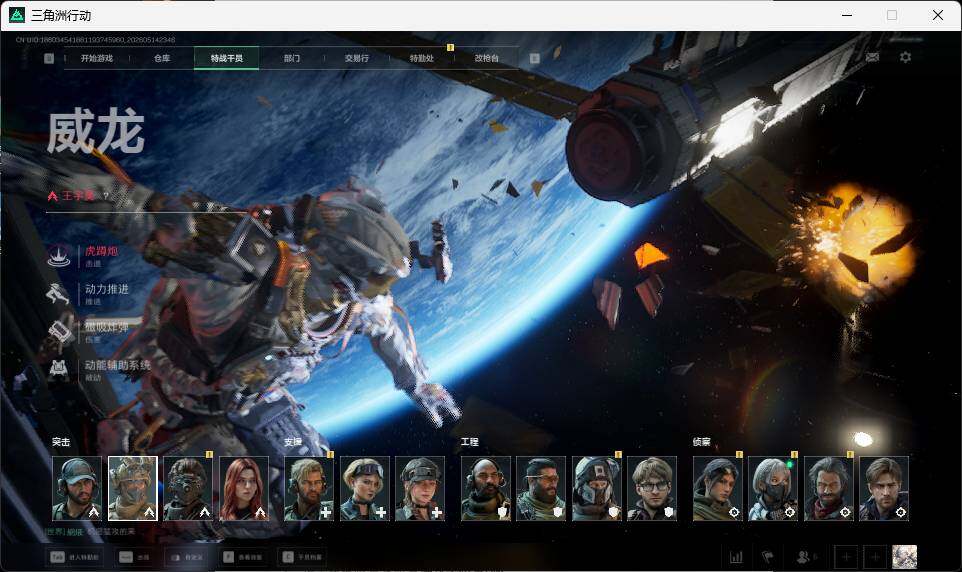Open the mail envelope icon
This screenshot has height=572, width=962.
872,57
